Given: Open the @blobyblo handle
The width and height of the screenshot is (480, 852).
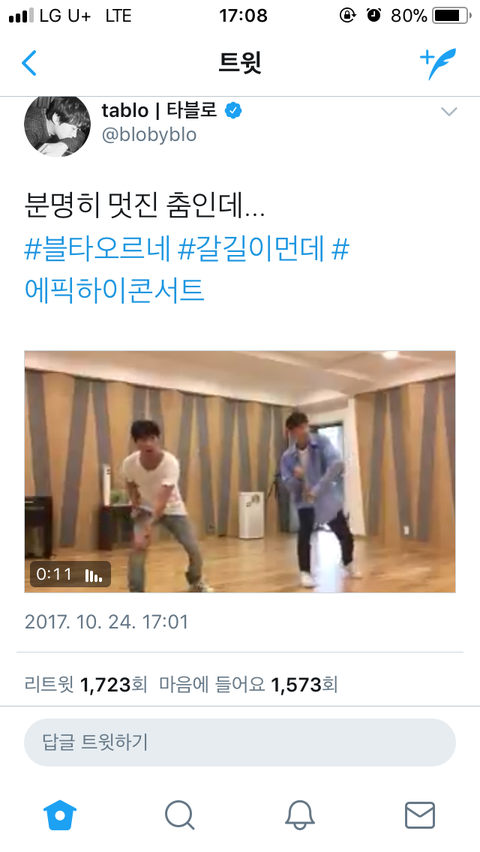Looking at the screenshot, I should 149,135.
